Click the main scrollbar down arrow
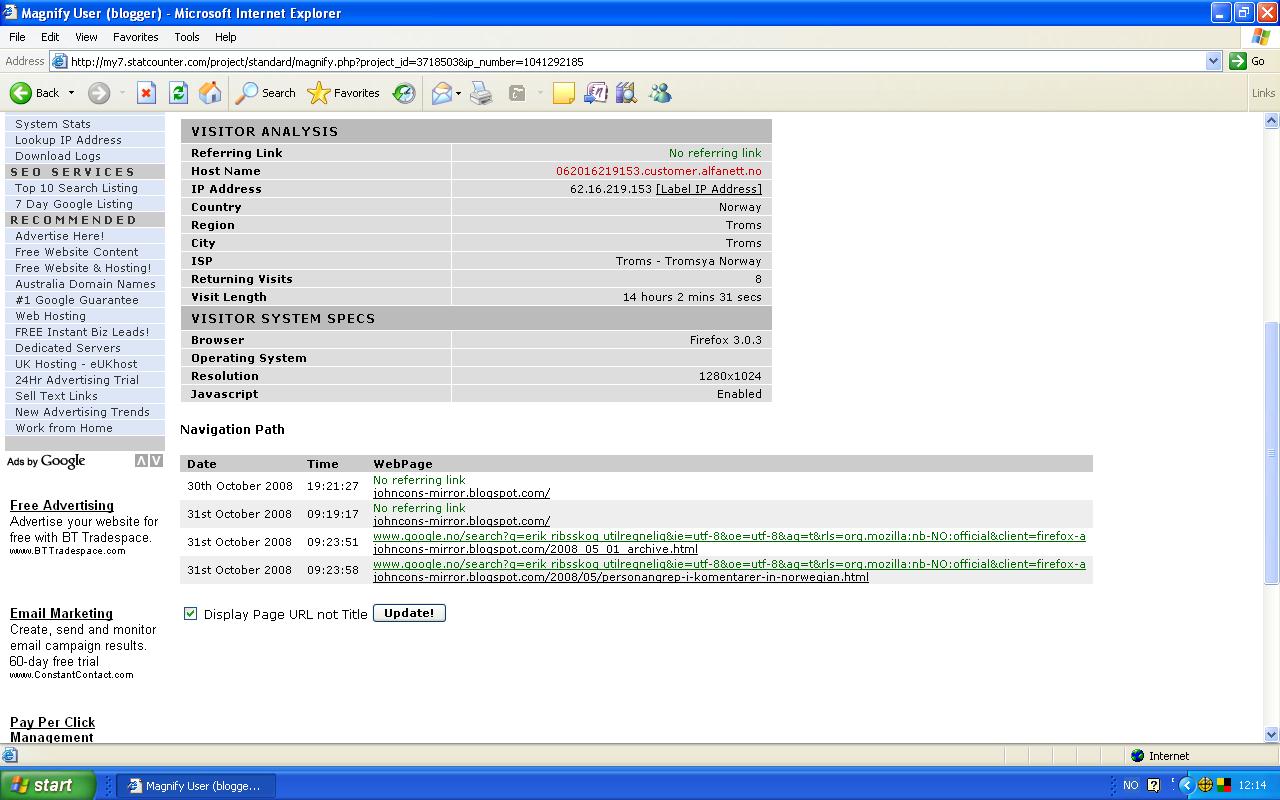 1272,734
